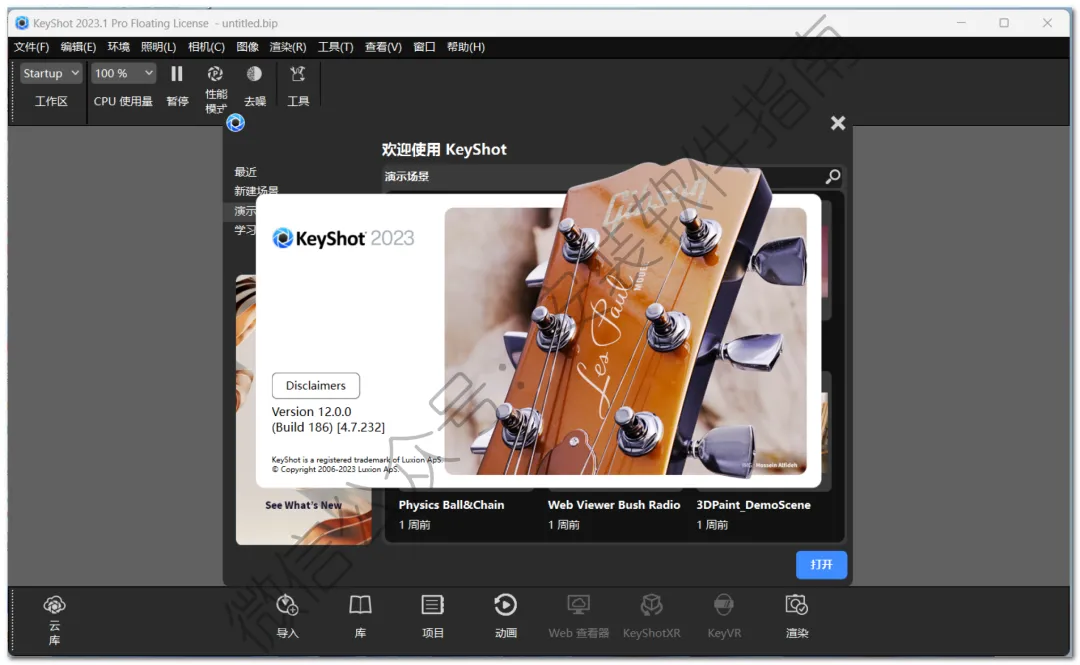Open the 渲染(R) menu
The height and width of the screenshot is (665, 1080).
288,47
